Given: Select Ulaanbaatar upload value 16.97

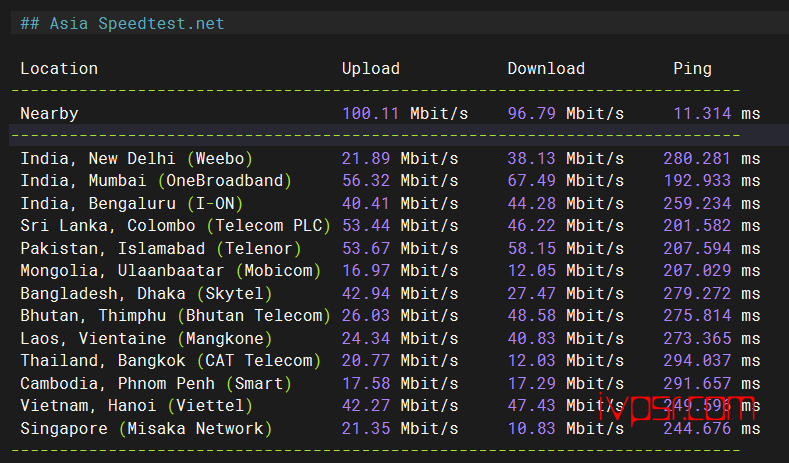Looking at the screenshot, I should coord(366,271).
